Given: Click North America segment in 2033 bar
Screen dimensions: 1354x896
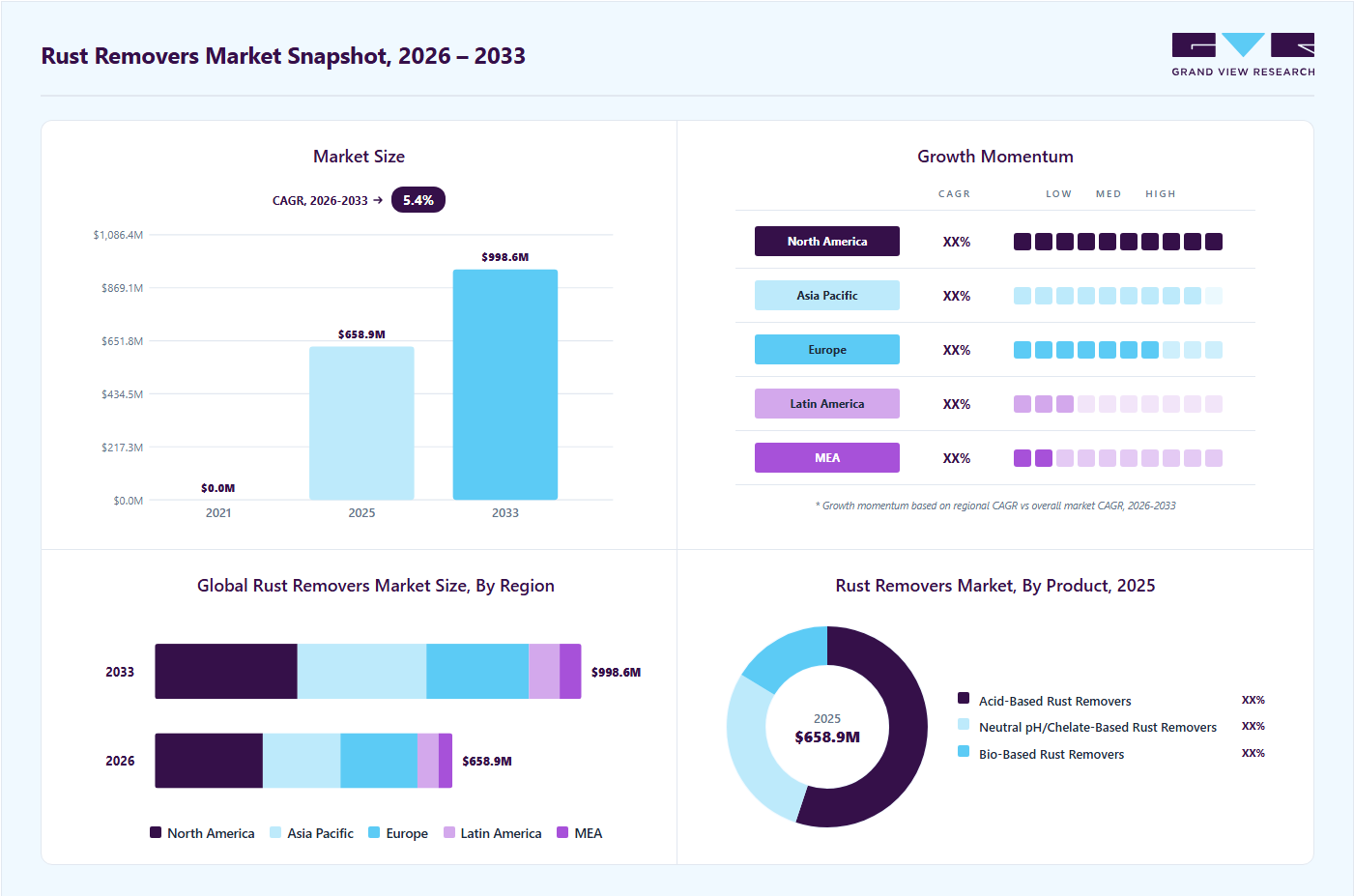Looking at the screenshot, I should [x=226, y=672].
